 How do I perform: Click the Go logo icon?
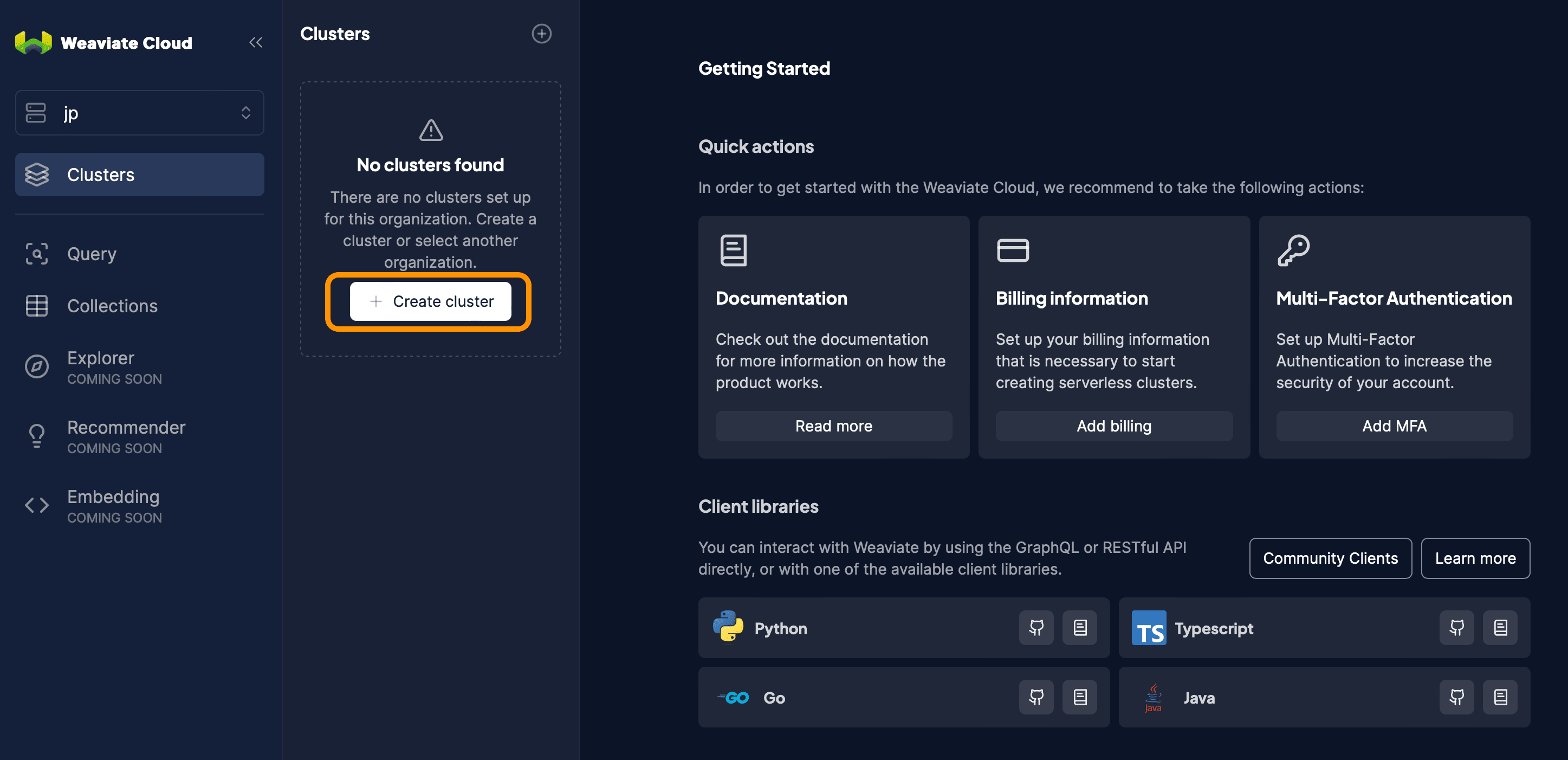click(x=734, y=697)
